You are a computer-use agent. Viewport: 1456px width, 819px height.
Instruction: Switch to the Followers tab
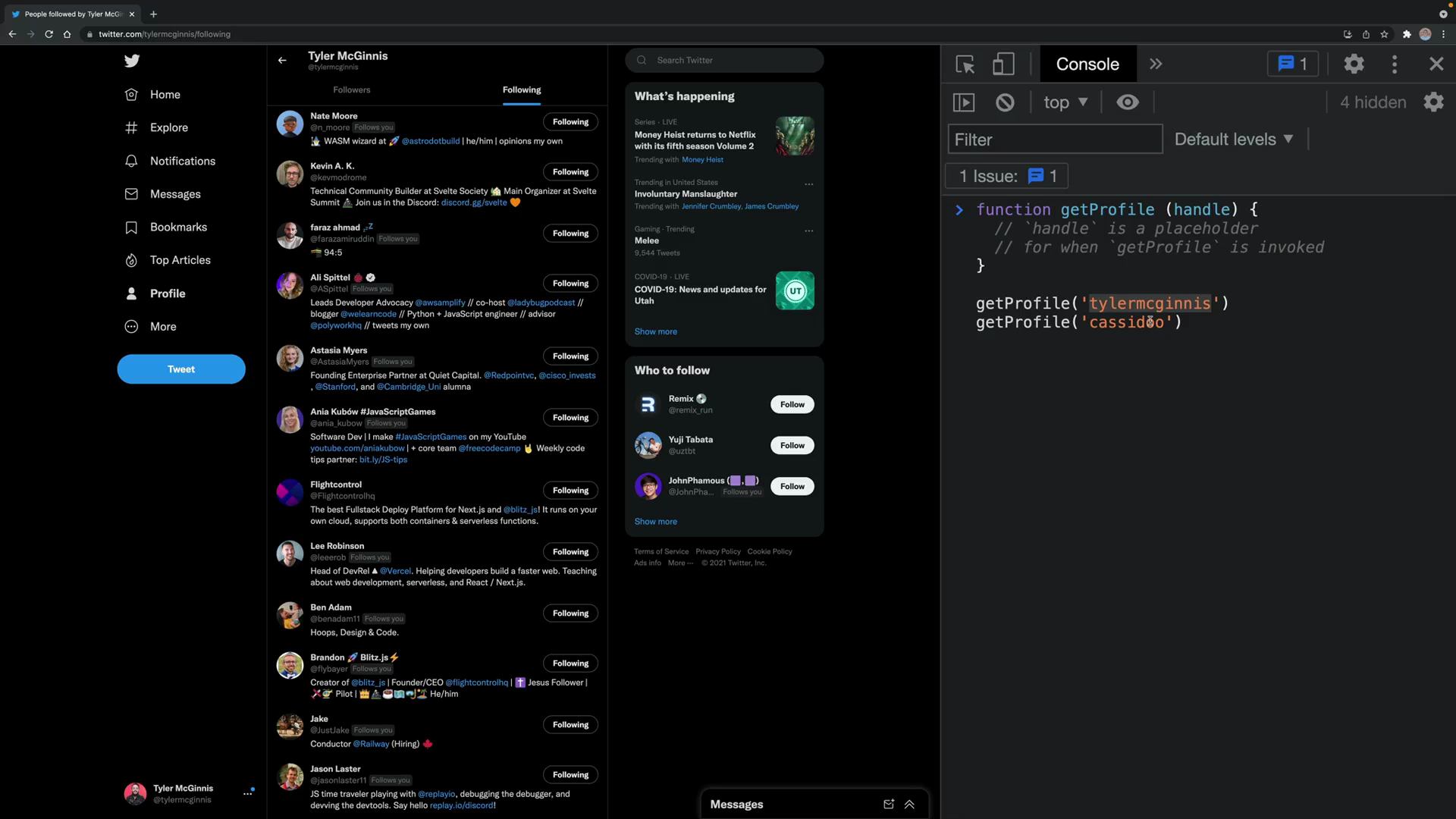pyautogui.click(x=352, y=90)
